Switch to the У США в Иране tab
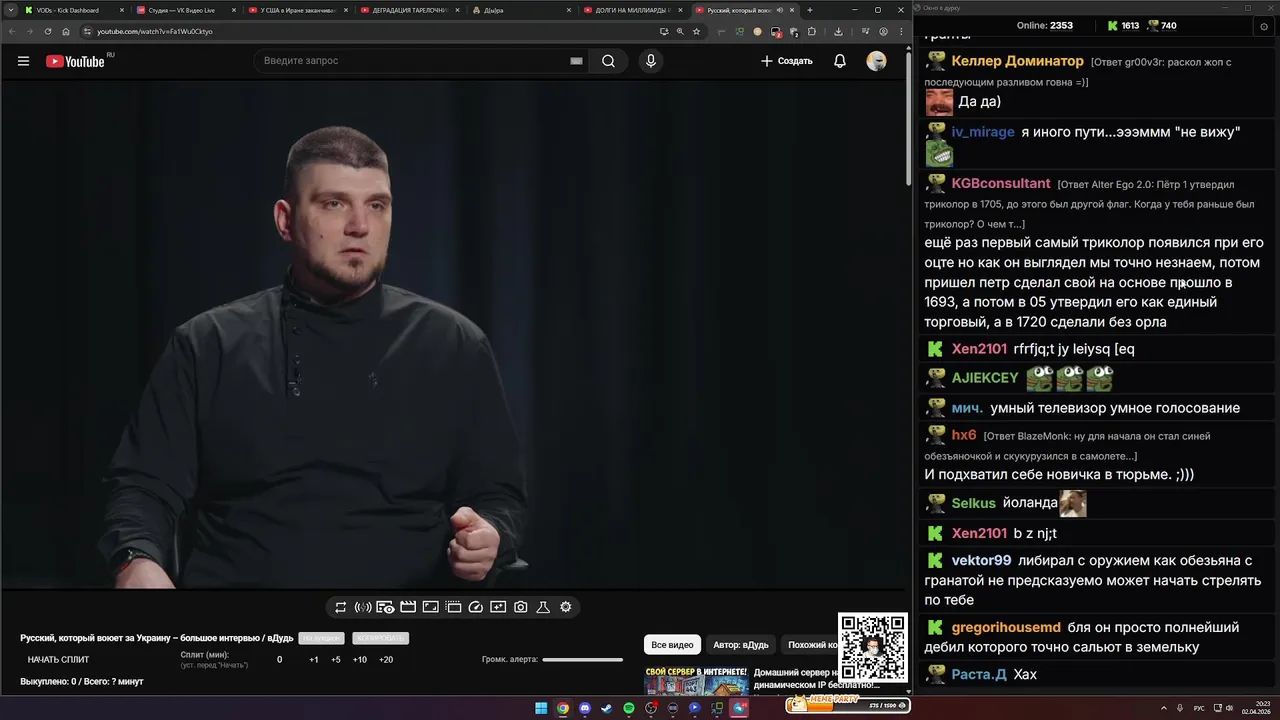Image resolution: width=1280 pixels, height=720 pixels. [297, 10]
